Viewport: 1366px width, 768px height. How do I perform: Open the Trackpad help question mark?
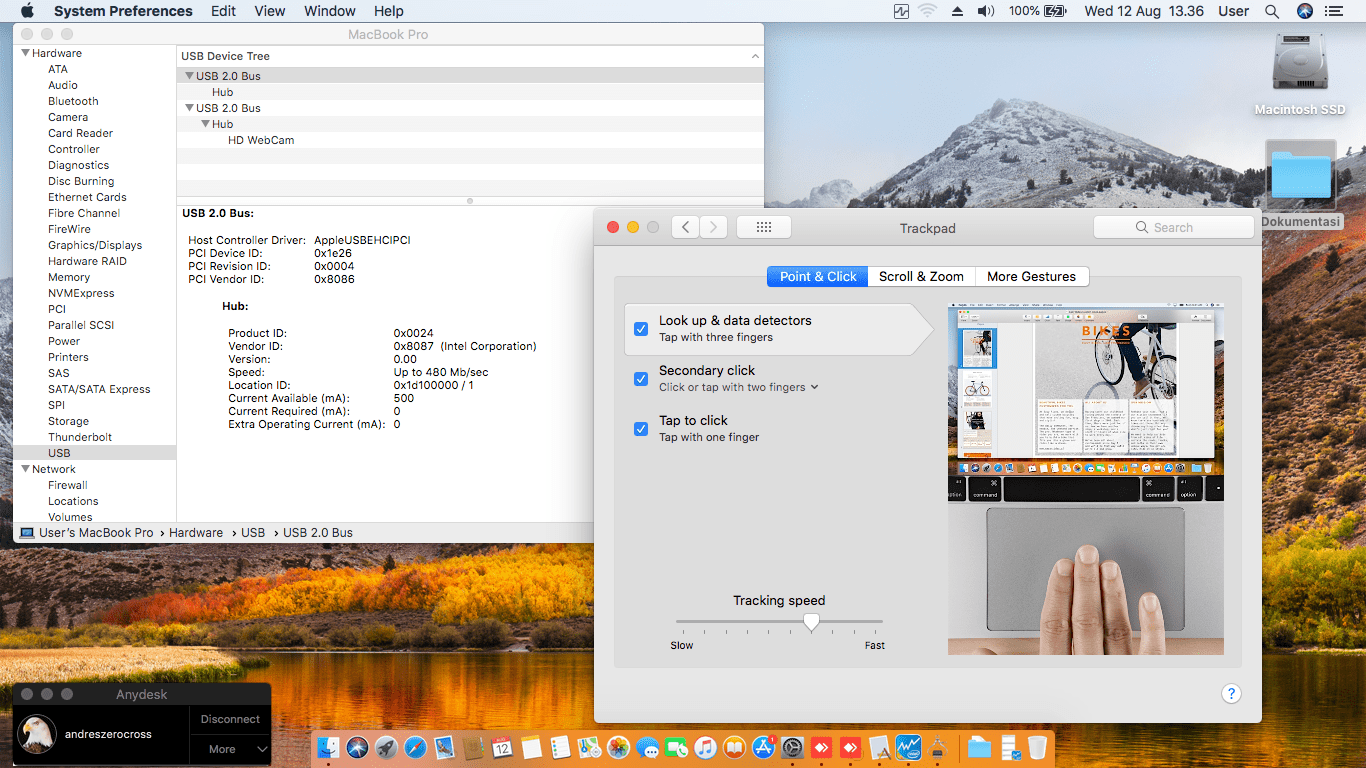pos(1231,694)
